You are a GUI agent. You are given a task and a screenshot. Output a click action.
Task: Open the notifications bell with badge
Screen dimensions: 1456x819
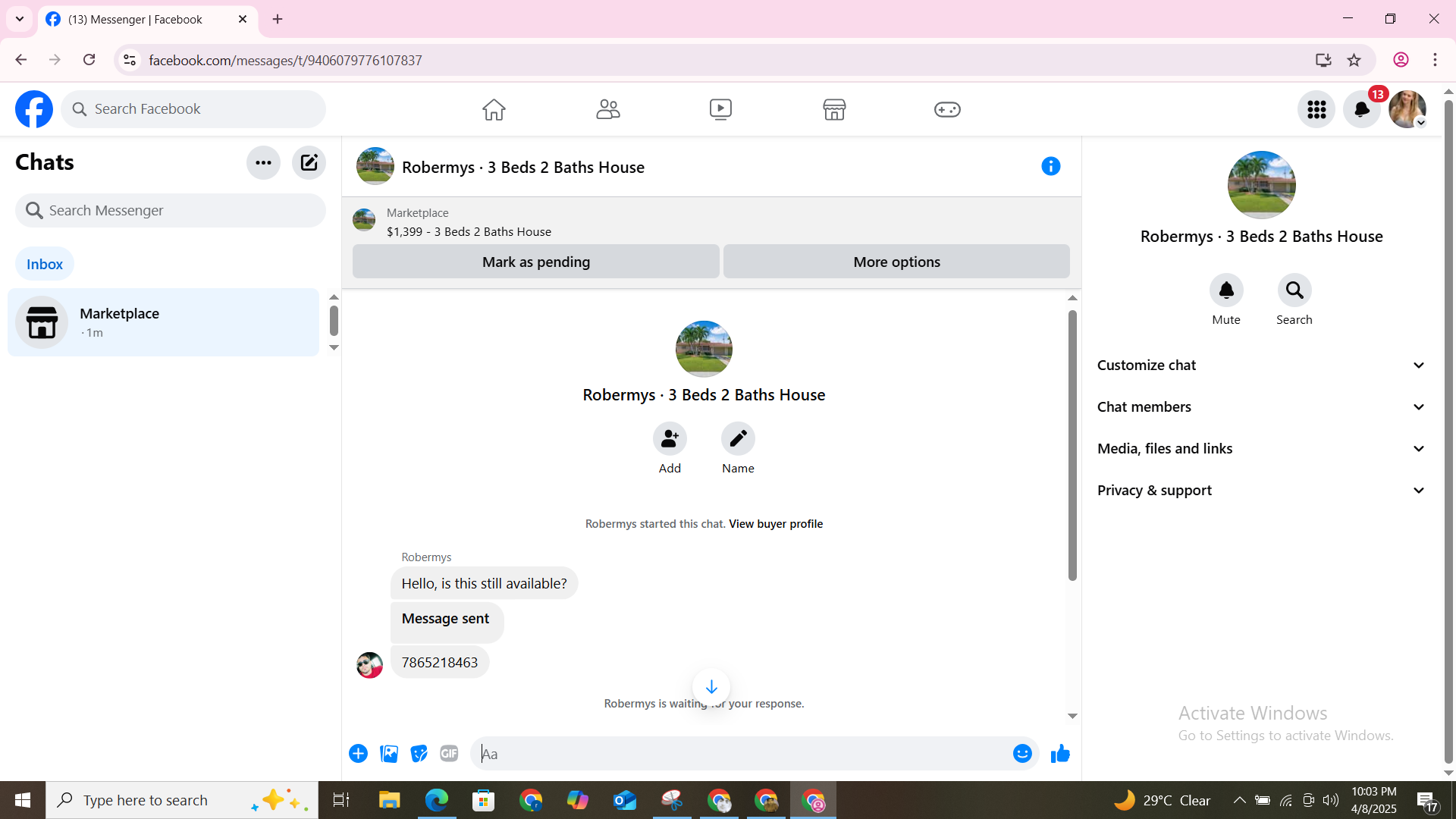pyautogui.click(x=1361, y=109)
